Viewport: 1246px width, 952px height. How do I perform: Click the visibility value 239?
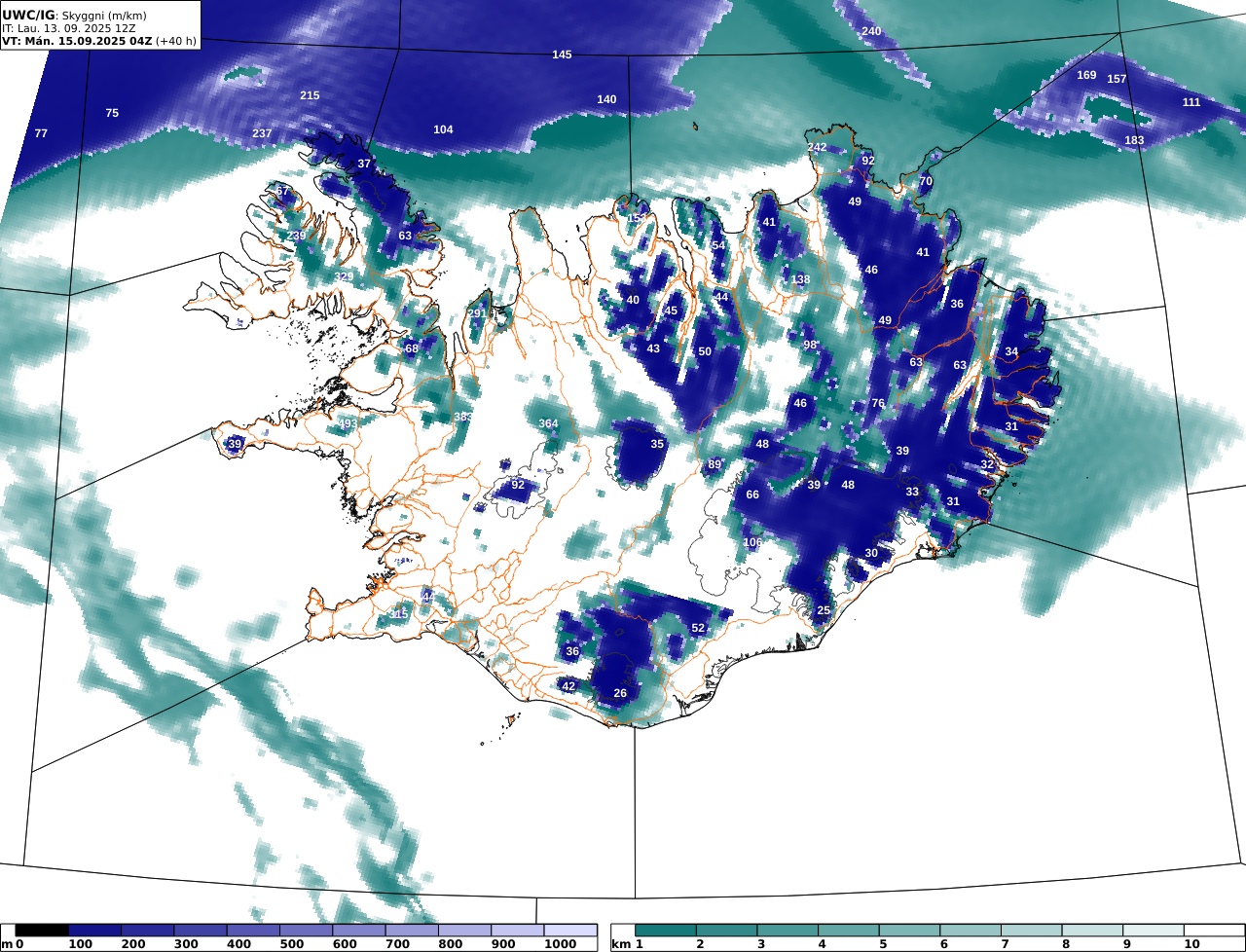[296, 236]
